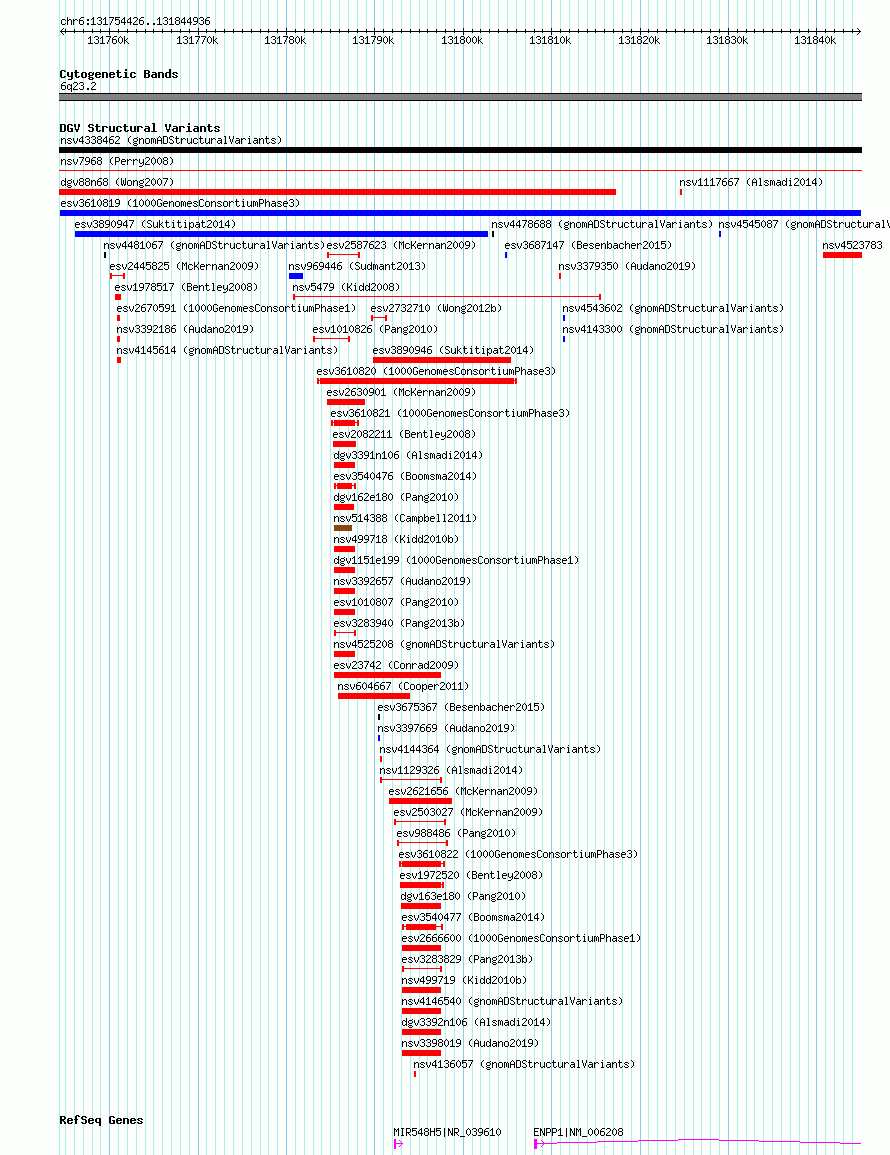890x1155 pixels.
Task: Click the blue nsv969446 variant bar
Action: (296, 276)
